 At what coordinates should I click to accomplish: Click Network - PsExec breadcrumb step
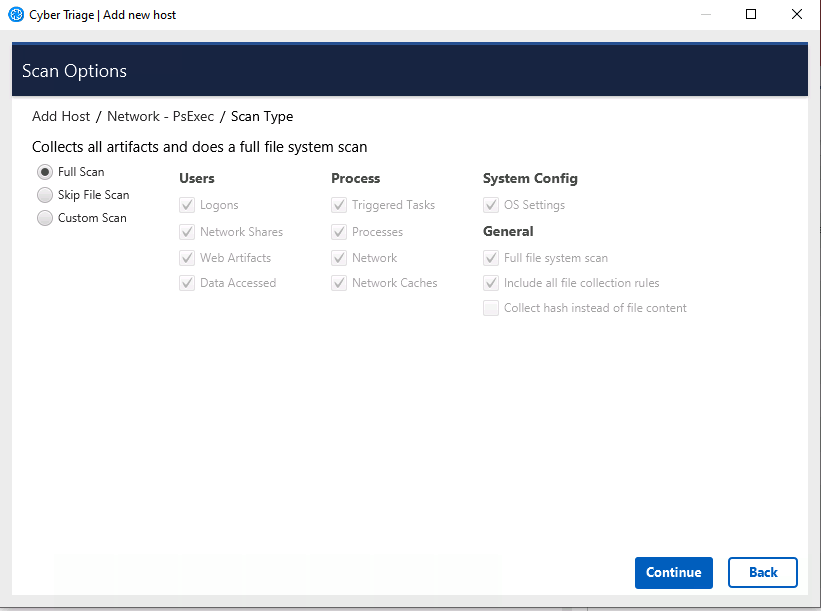[160, 117]
